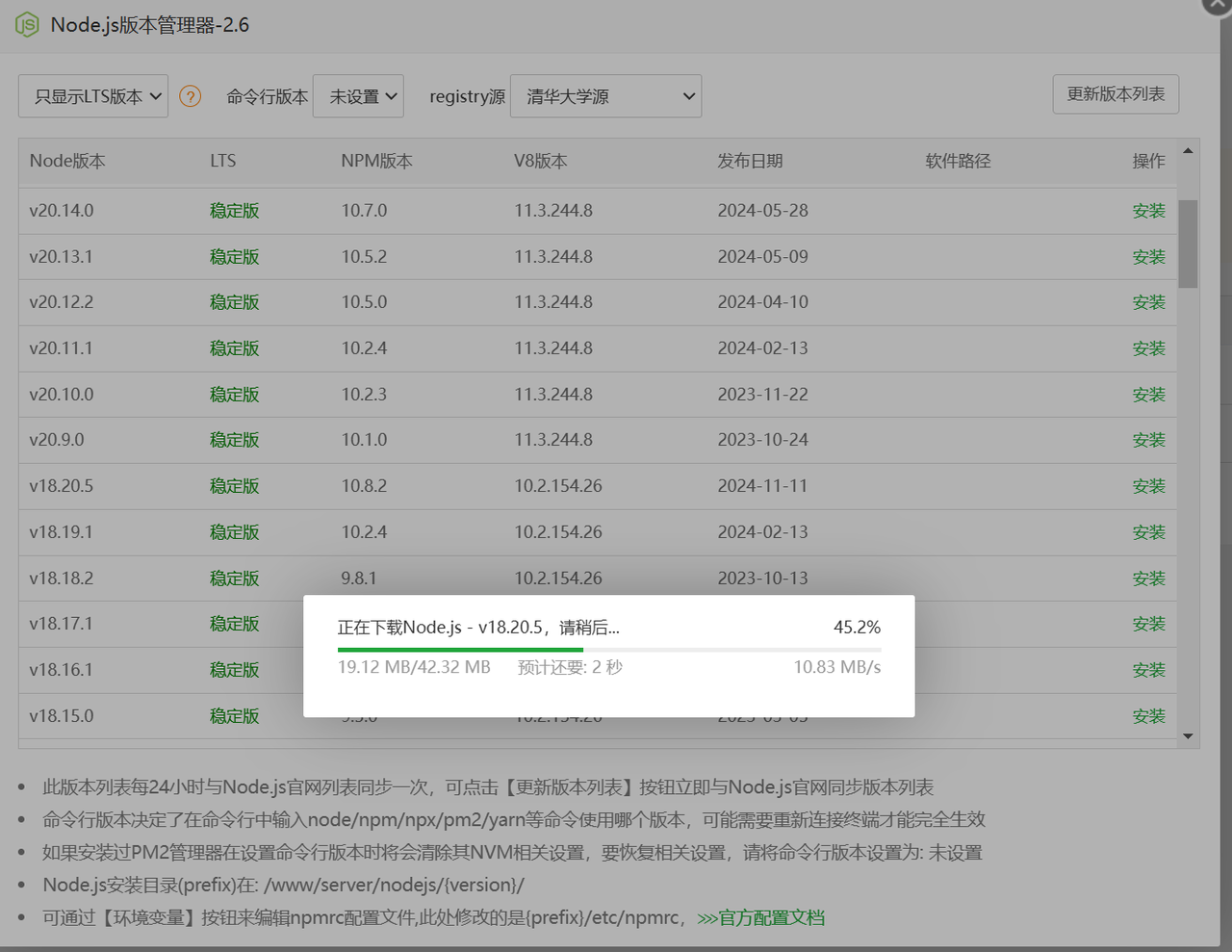This screenshot has height=952, width=1232.
Task: Install Node v20.12.2
Action: (x=1148, y=302)
